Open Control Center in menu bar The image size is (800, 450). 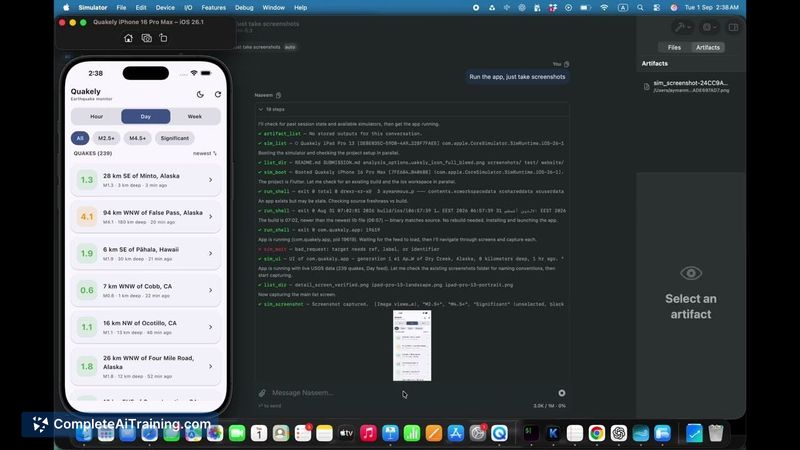(657, 8)
